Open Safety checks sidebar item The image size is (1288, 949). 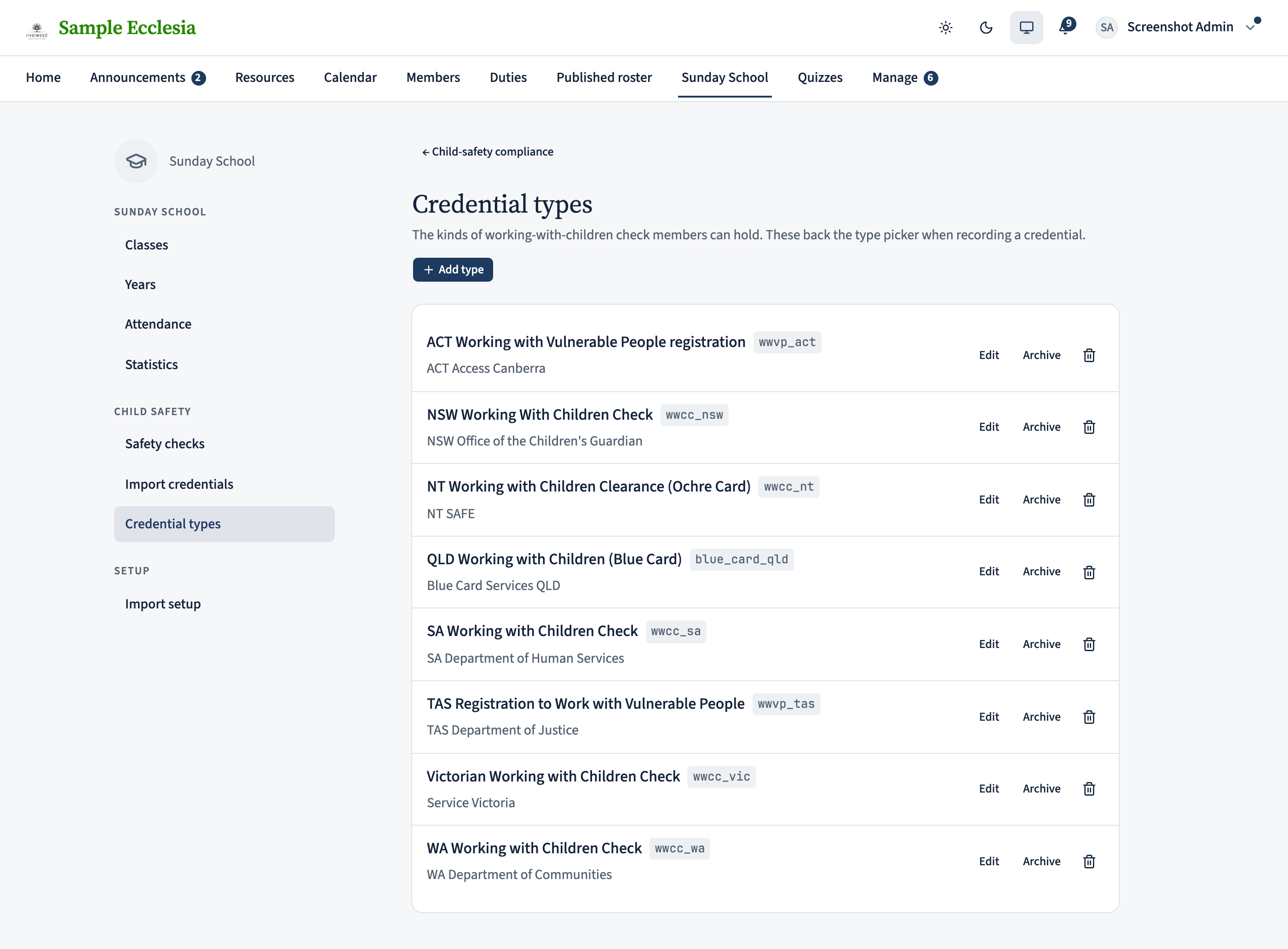(224, 444)
